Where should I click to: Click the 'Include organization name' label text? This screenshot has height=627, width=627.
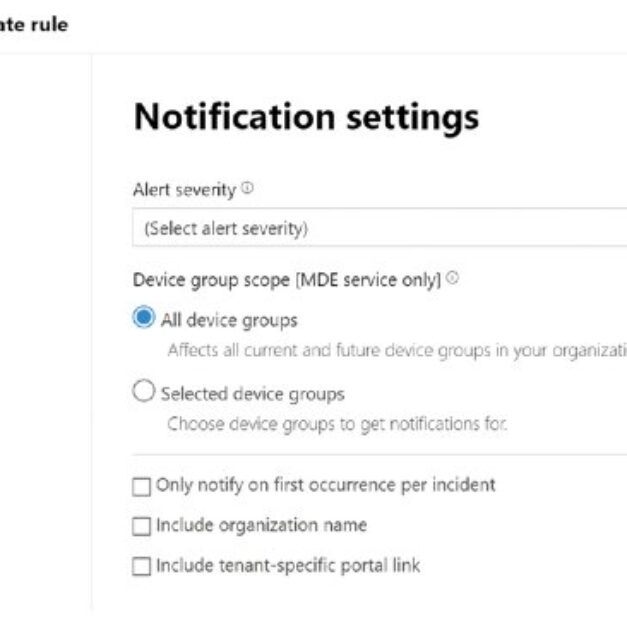pos(261,525)
